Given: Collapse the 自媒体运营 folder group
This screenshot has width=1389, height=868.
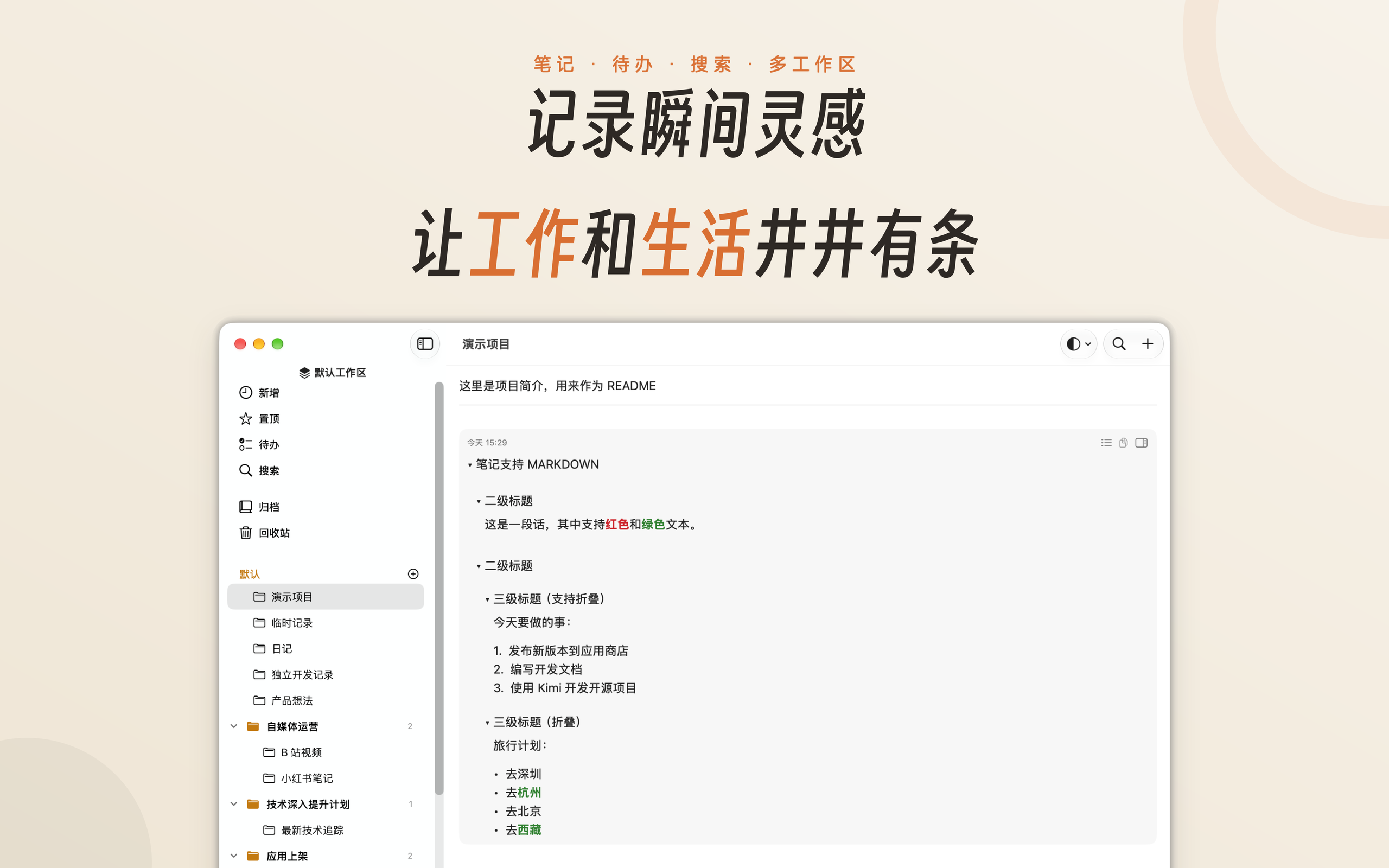Looking at the screenshot, I should [234, 726].
